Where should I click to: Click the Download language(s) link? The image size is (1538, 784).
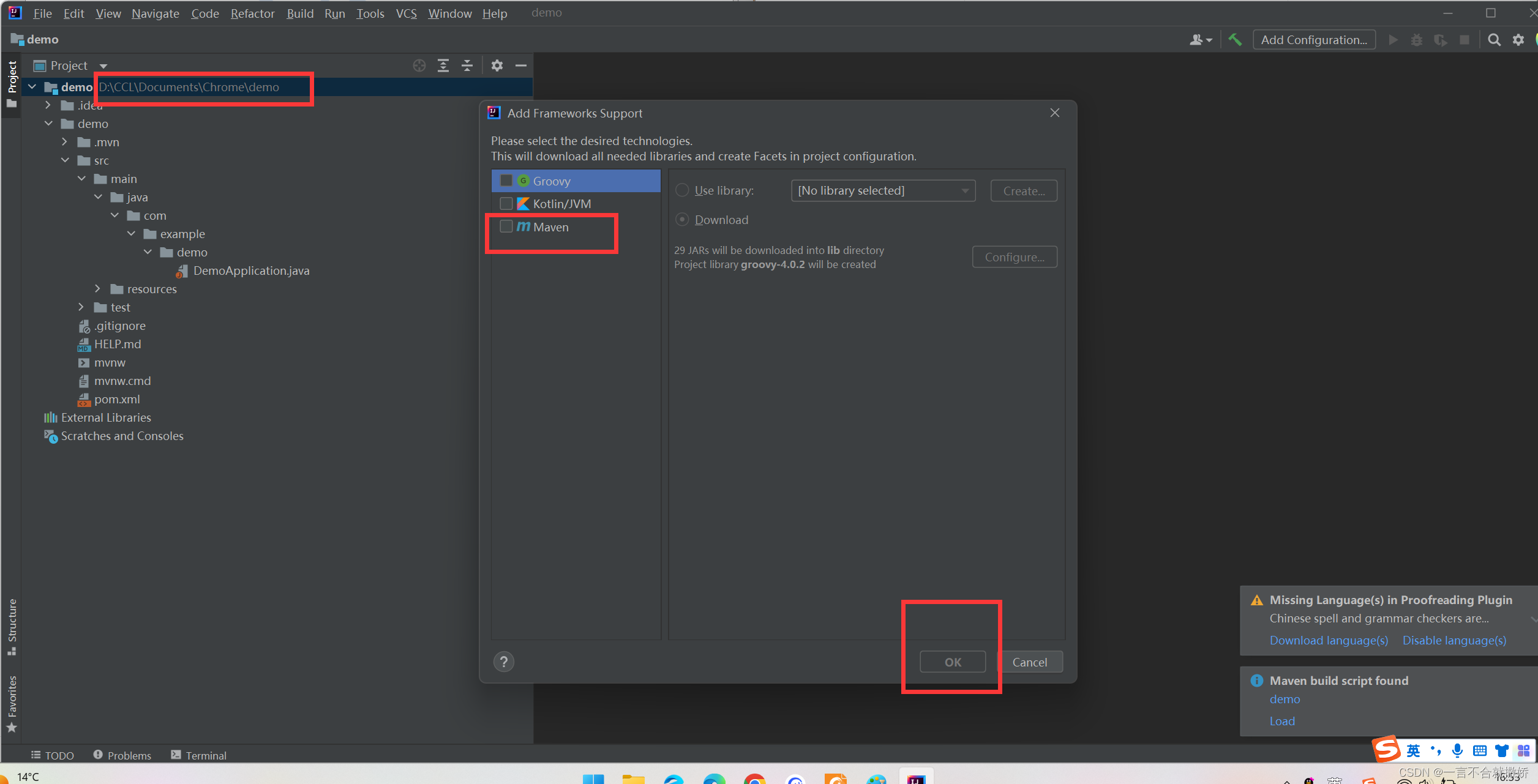[x=1329, y=640]
